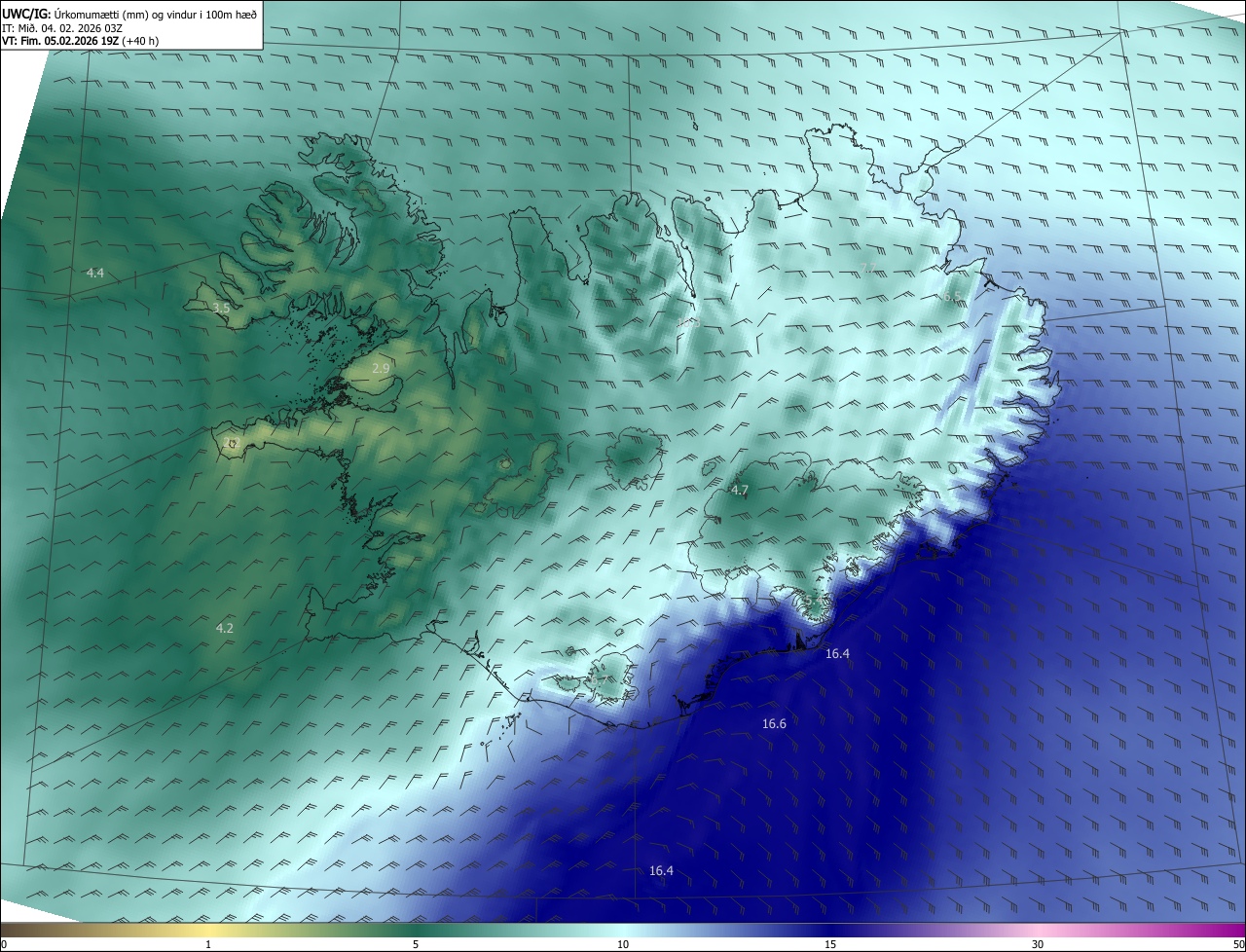Screen dimensions: 1246x952
Task: Select the faint 7.7 value
Action: [868, 268]
